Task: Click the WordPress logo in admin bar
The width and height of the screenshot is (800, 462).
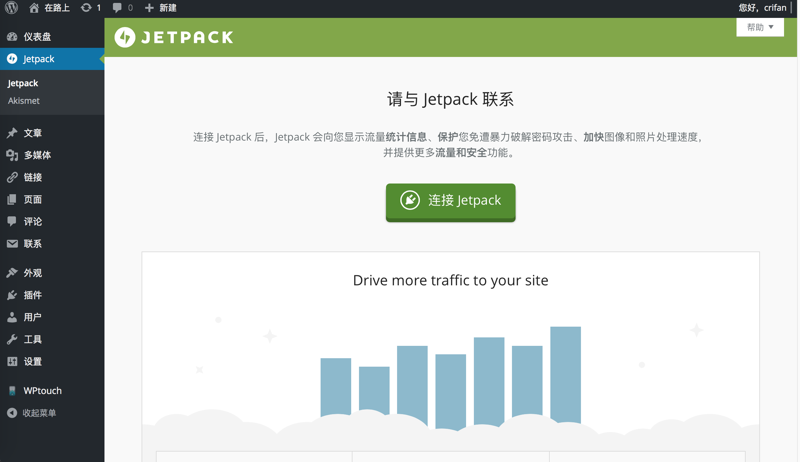Action: [x=11, y=8]
